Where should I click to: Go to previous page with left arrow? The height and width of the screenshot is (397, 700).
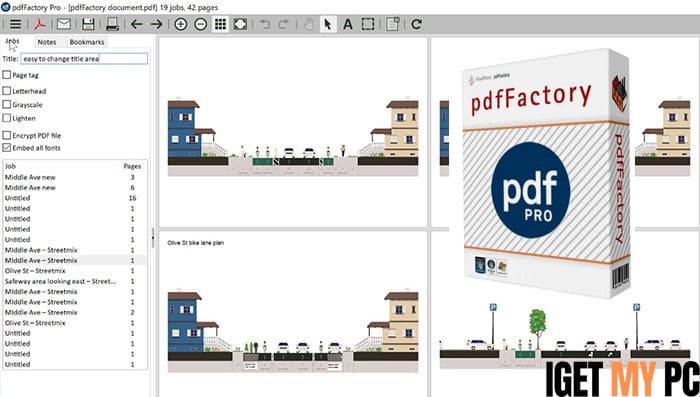pos(137,24)
